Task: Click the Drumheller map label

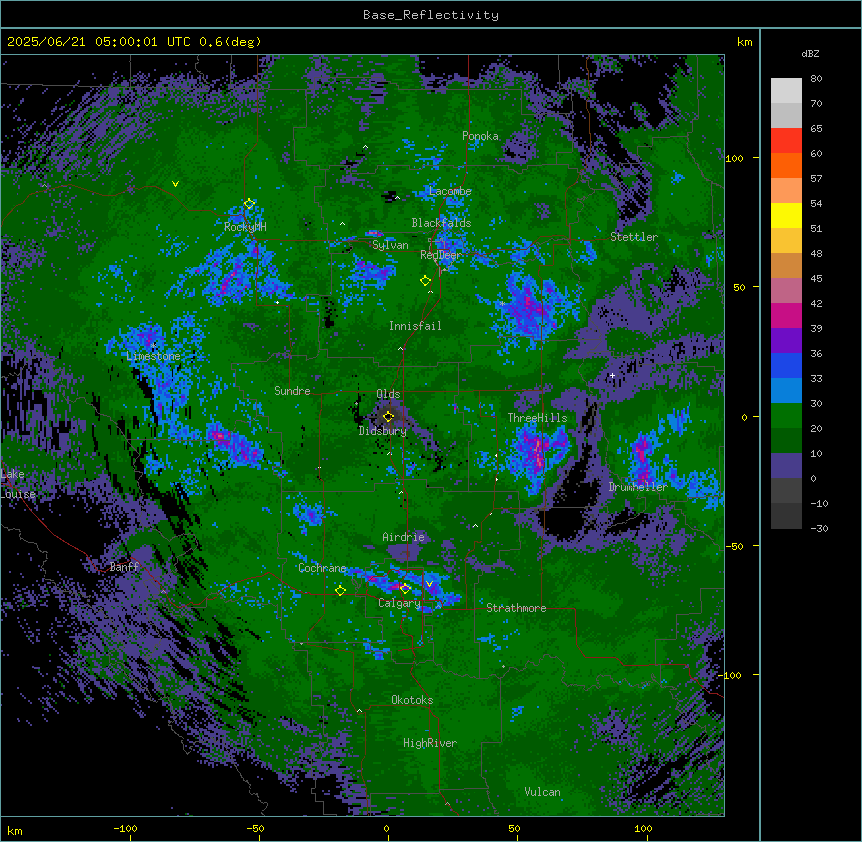Action: coord(638,487)
